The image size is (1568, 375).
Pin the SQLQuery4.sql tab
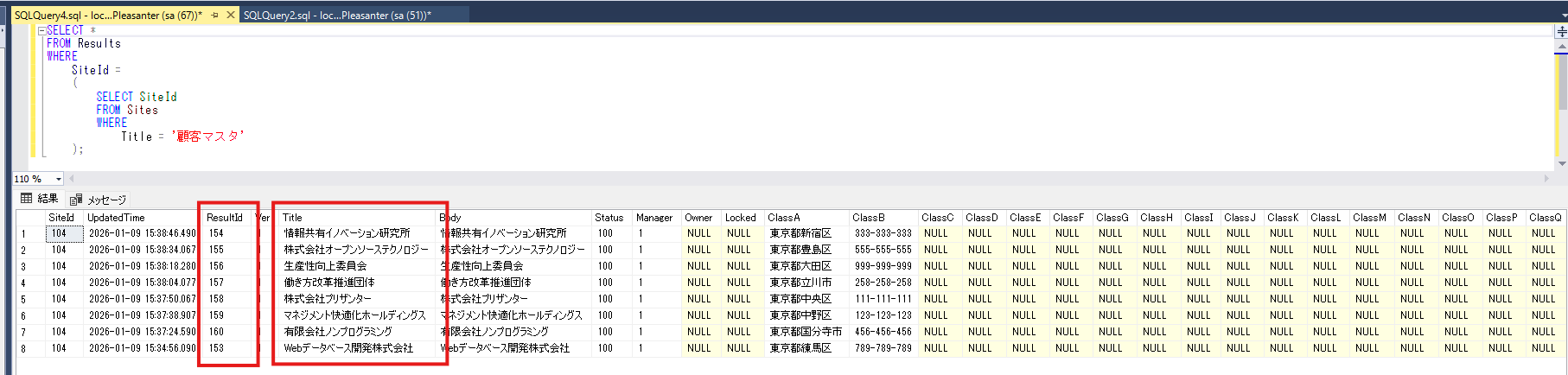(215, 15)
